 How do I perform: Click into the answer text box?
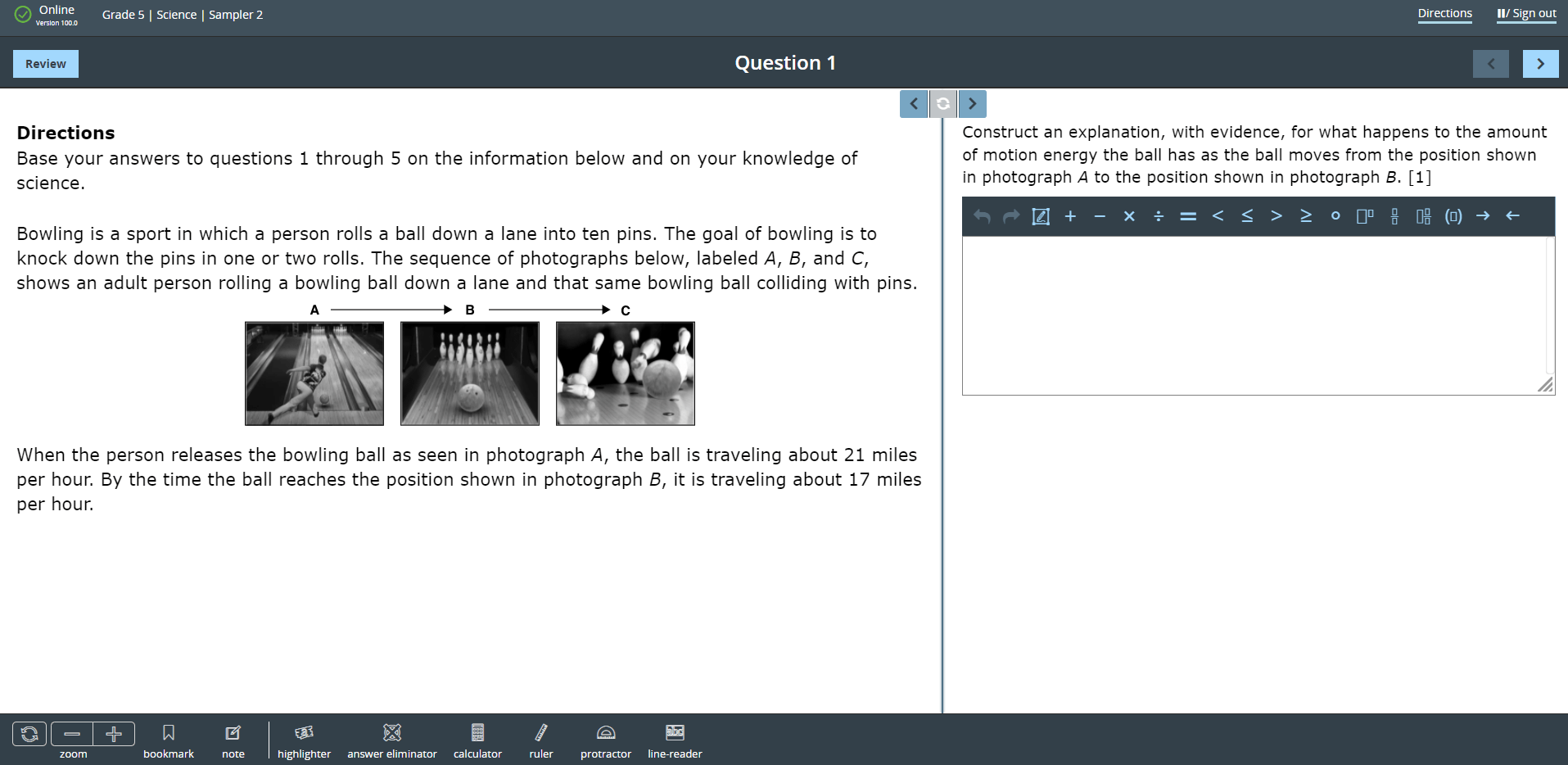pos(1258,315)
